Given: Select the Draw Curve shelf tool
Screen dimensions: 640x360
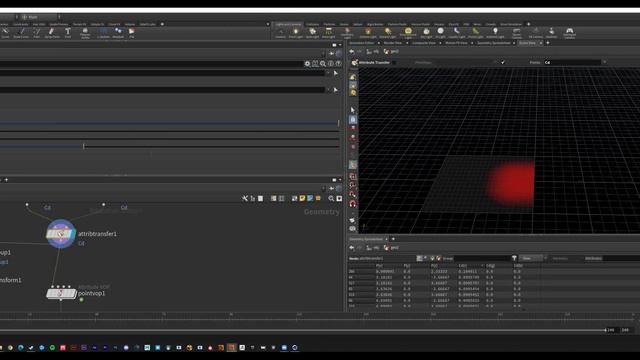Looking at the screenshot, I should [21, 33].
